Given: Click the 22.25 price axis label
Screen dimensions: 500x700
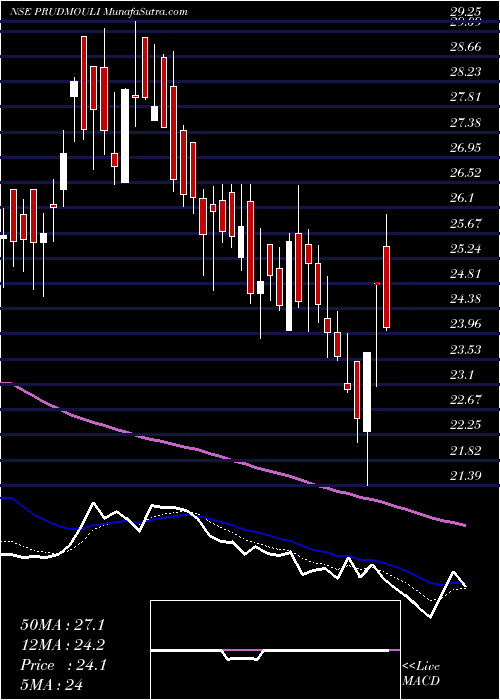Looking at the screenshot, I should pyautogui.click(x=466, y=424).
